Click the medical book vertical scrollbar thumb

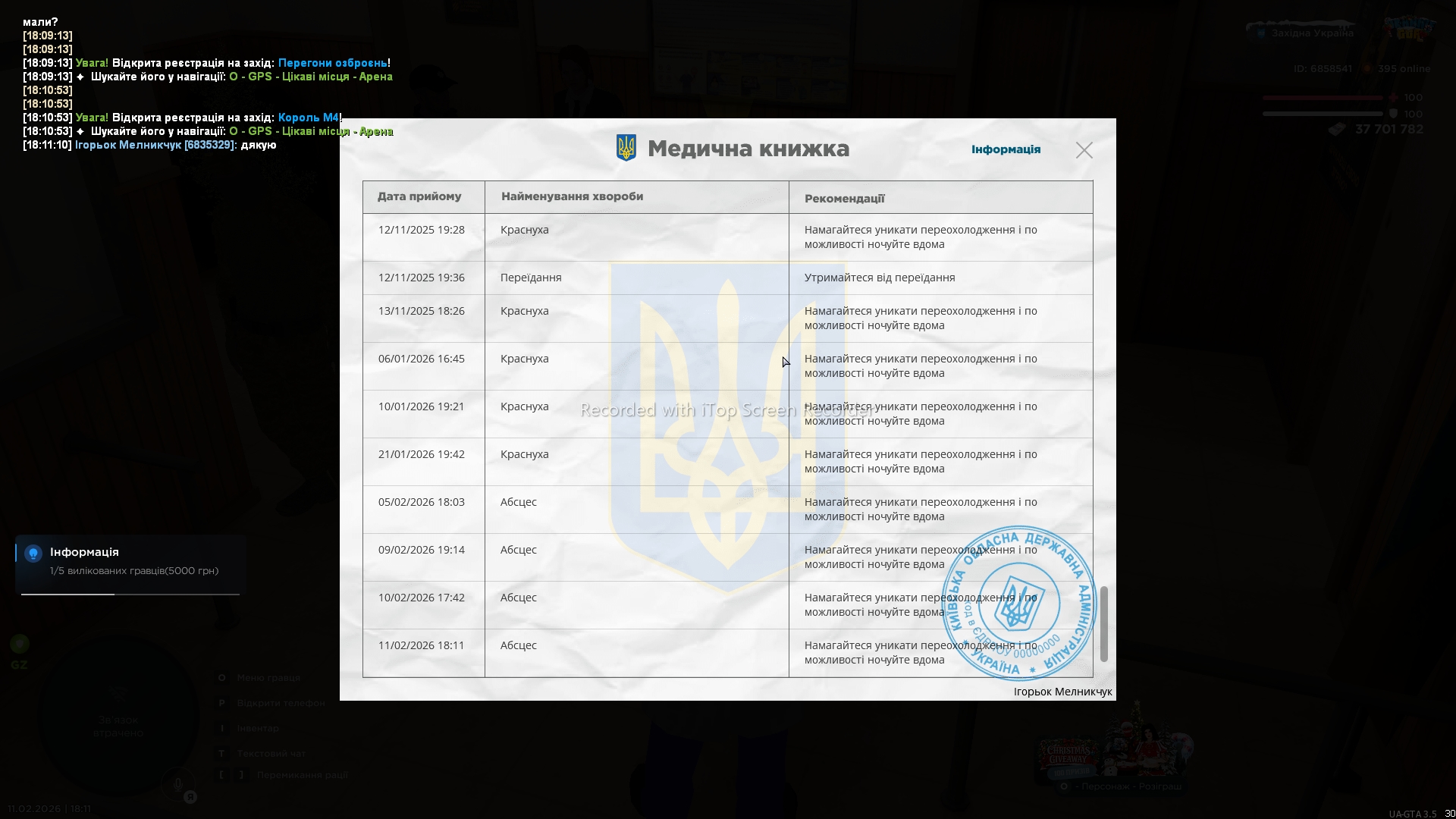pos(1103,623)
